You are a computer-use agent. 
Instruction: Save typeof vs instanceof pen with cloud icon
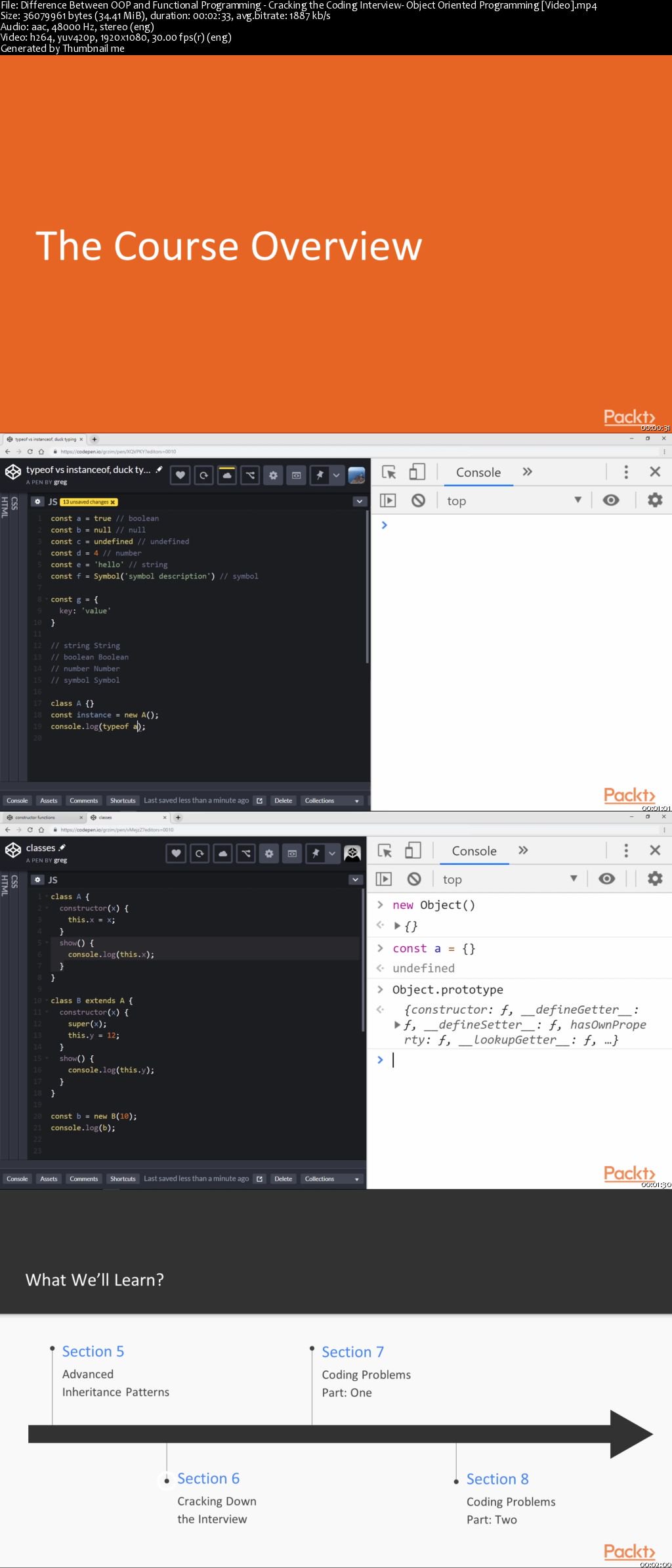coord(227,475)
